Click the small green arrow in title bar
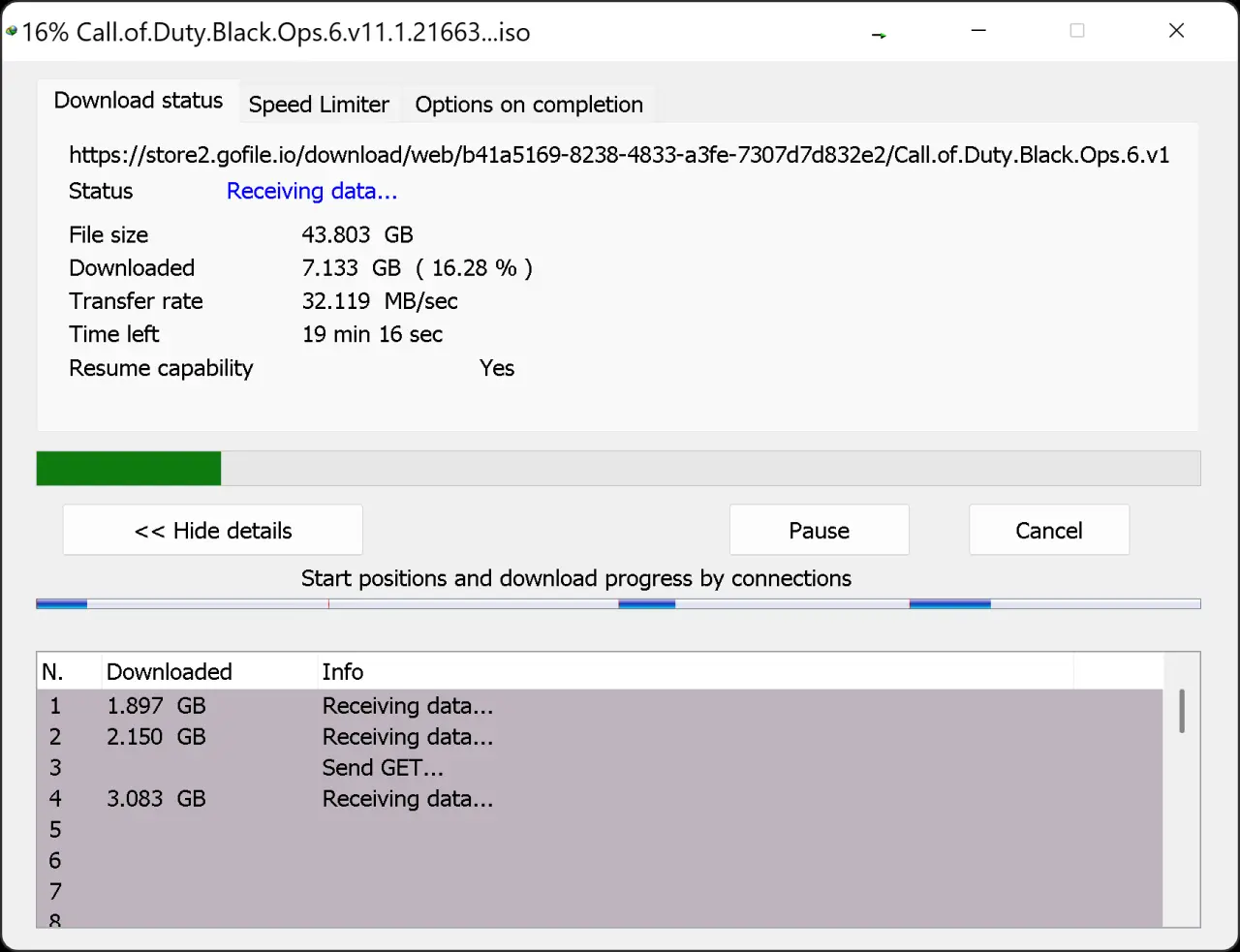The width and height of the screenshot is (1240, 952). tap(879, 35)
